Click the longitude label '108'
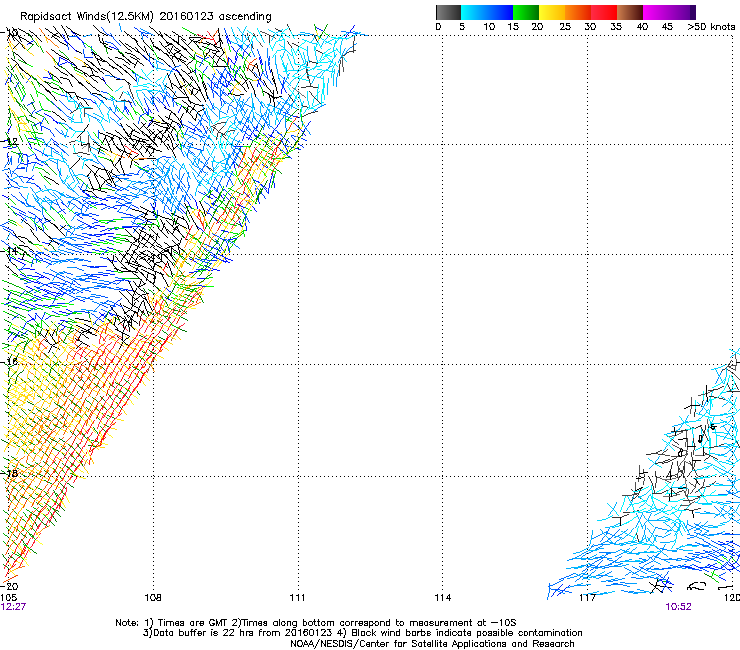This screenshot has height=650, width=740. [x=153, y=598]
